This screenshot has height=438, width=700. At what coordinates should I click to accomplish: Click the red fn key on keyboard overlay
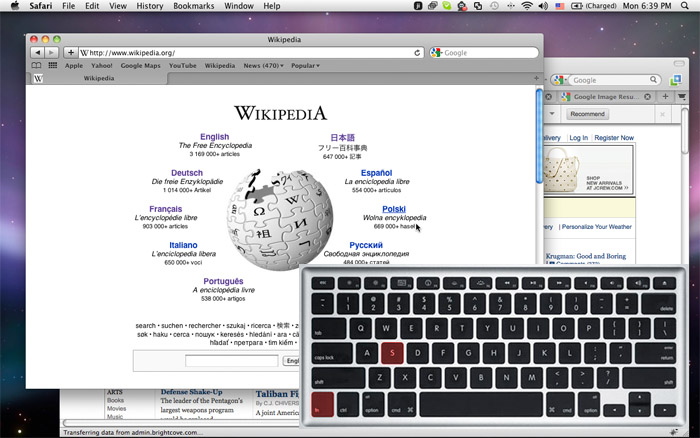tap(322, 405)
